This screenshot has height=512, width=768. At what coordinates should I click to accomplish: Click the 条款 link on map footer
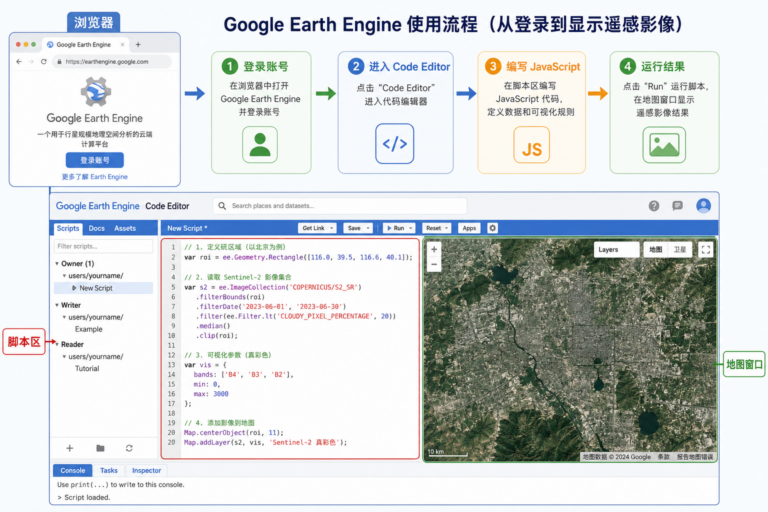pyautogui.click(x=663, y=457)
